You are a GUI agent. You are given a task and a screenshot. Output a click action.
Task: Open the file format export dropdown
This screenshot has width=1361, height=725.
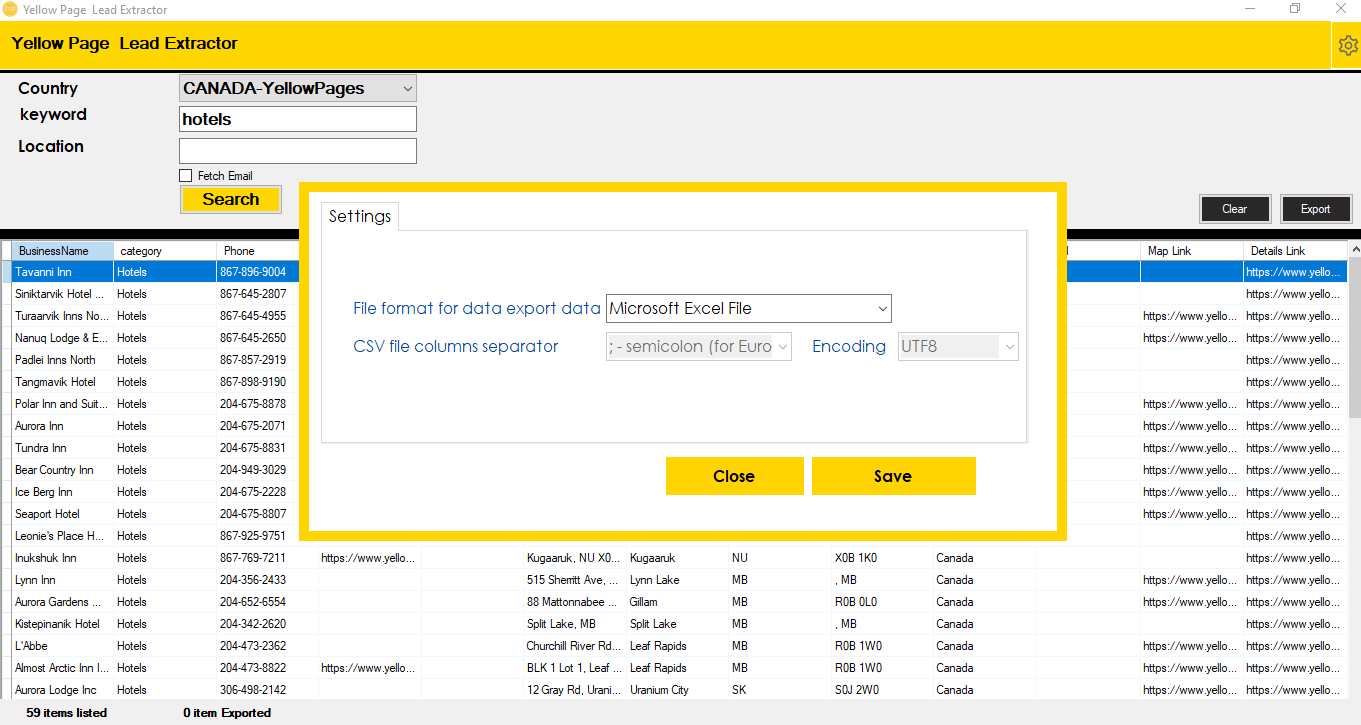[x=747, y=308]
